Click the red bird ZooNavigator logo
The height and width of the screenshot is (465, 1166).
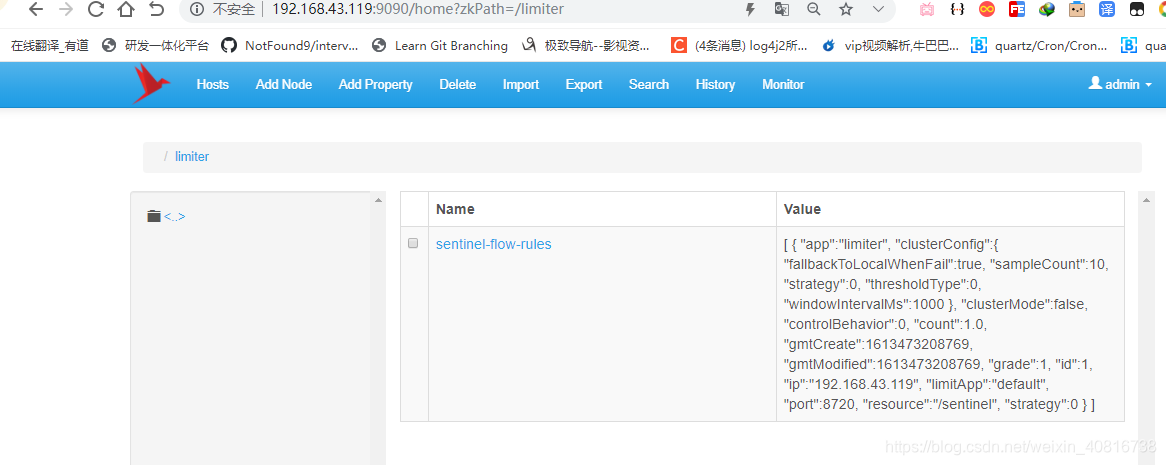click(151, 83)
